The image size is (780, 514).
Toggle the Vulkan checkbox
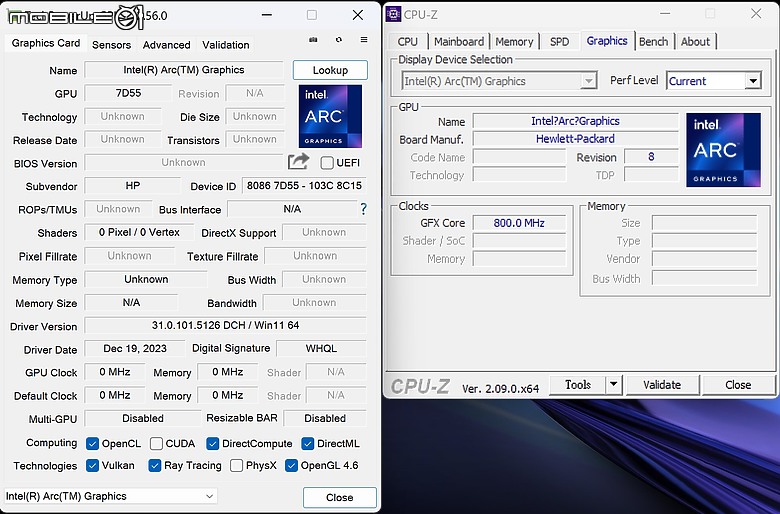[92, 465]
